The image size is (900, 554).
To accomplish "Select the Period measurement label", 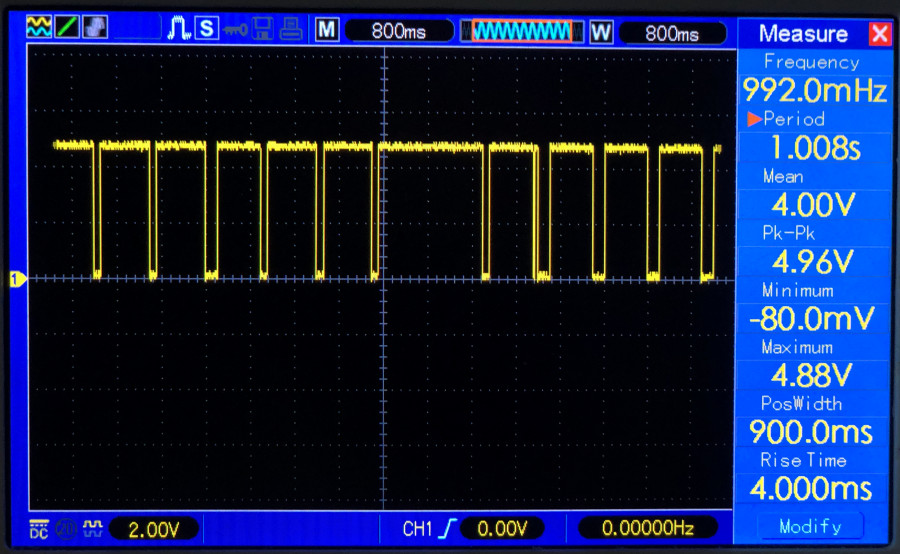I will [794, 119].
